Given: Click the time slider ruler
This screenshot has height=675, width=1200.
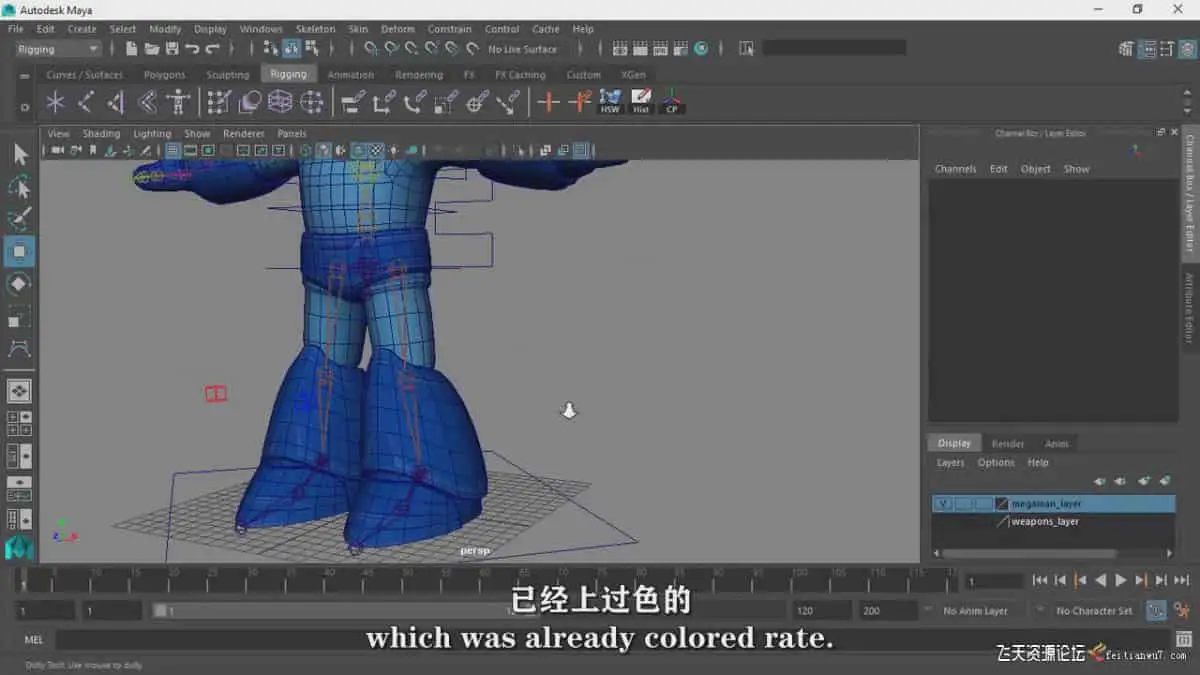Looking at the screenshot, I should point(488,579).
